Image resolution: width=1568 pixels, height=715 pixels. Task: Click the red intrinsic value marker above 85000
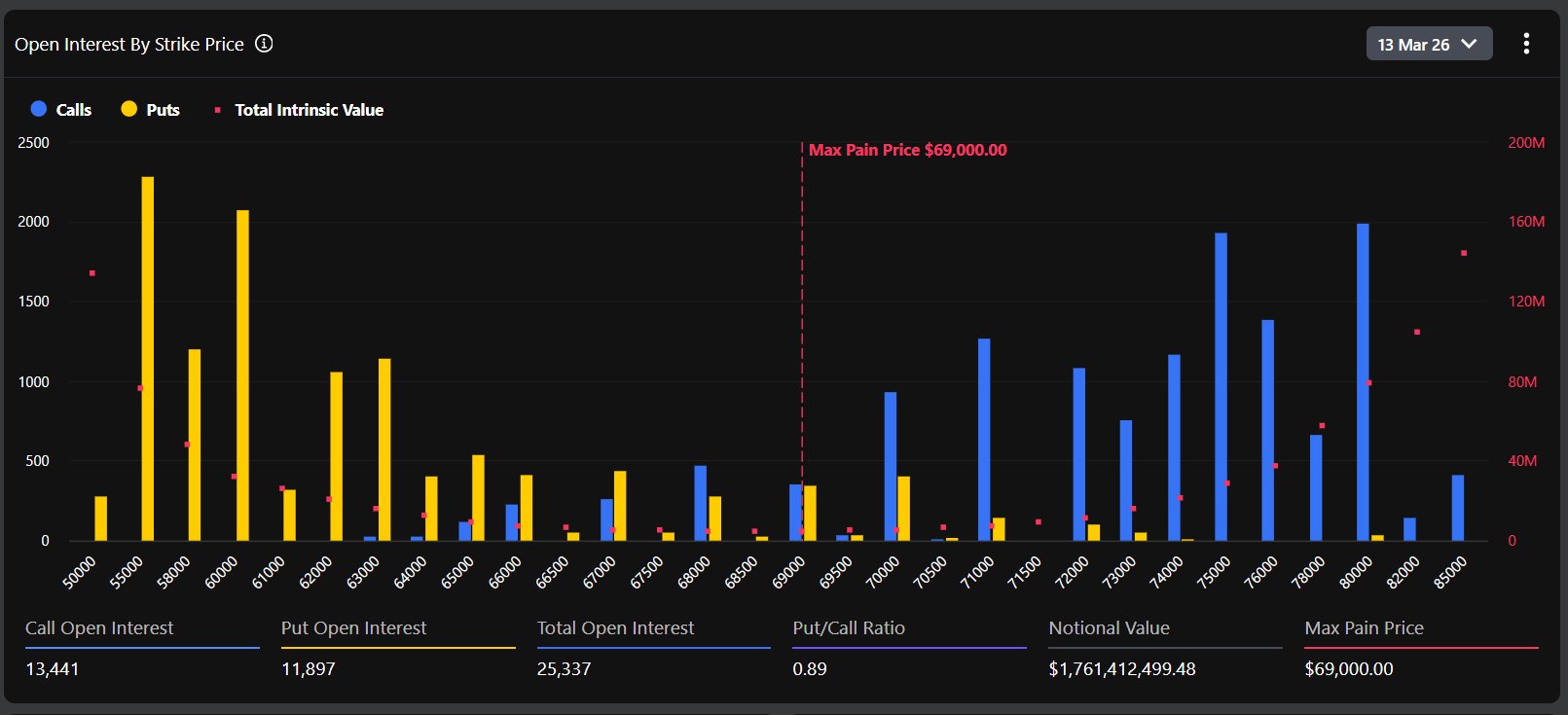point(1464,253)
